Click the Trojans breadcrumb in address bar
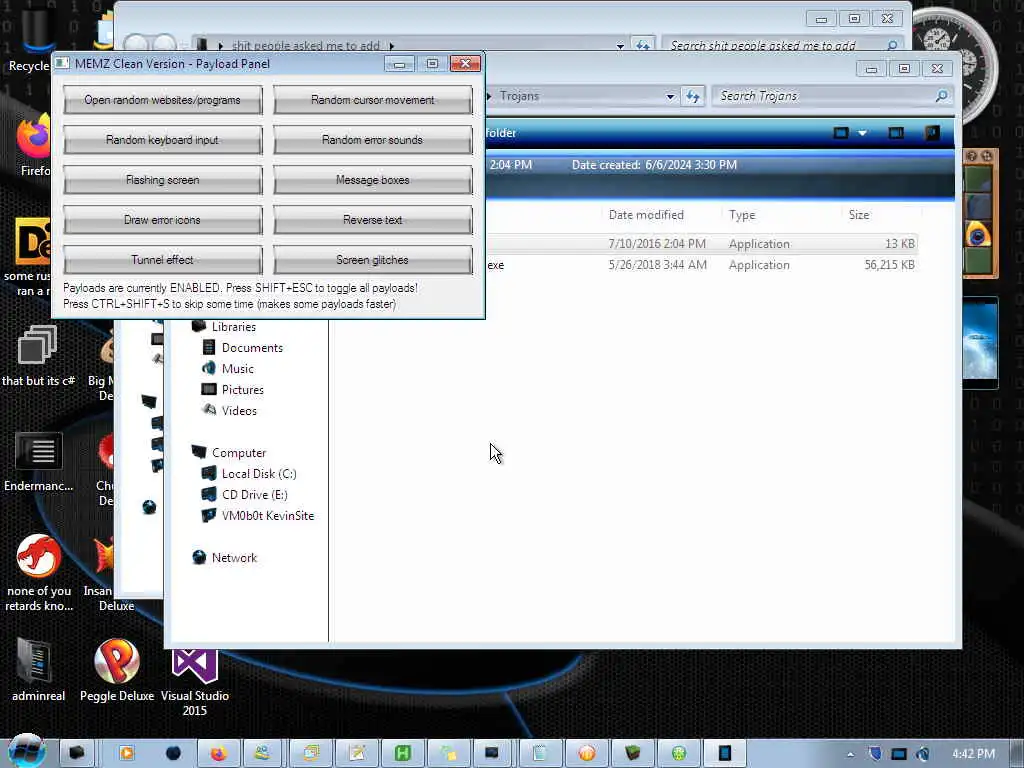The height and width of the screenshot is (768, 1024). [519, 96]
